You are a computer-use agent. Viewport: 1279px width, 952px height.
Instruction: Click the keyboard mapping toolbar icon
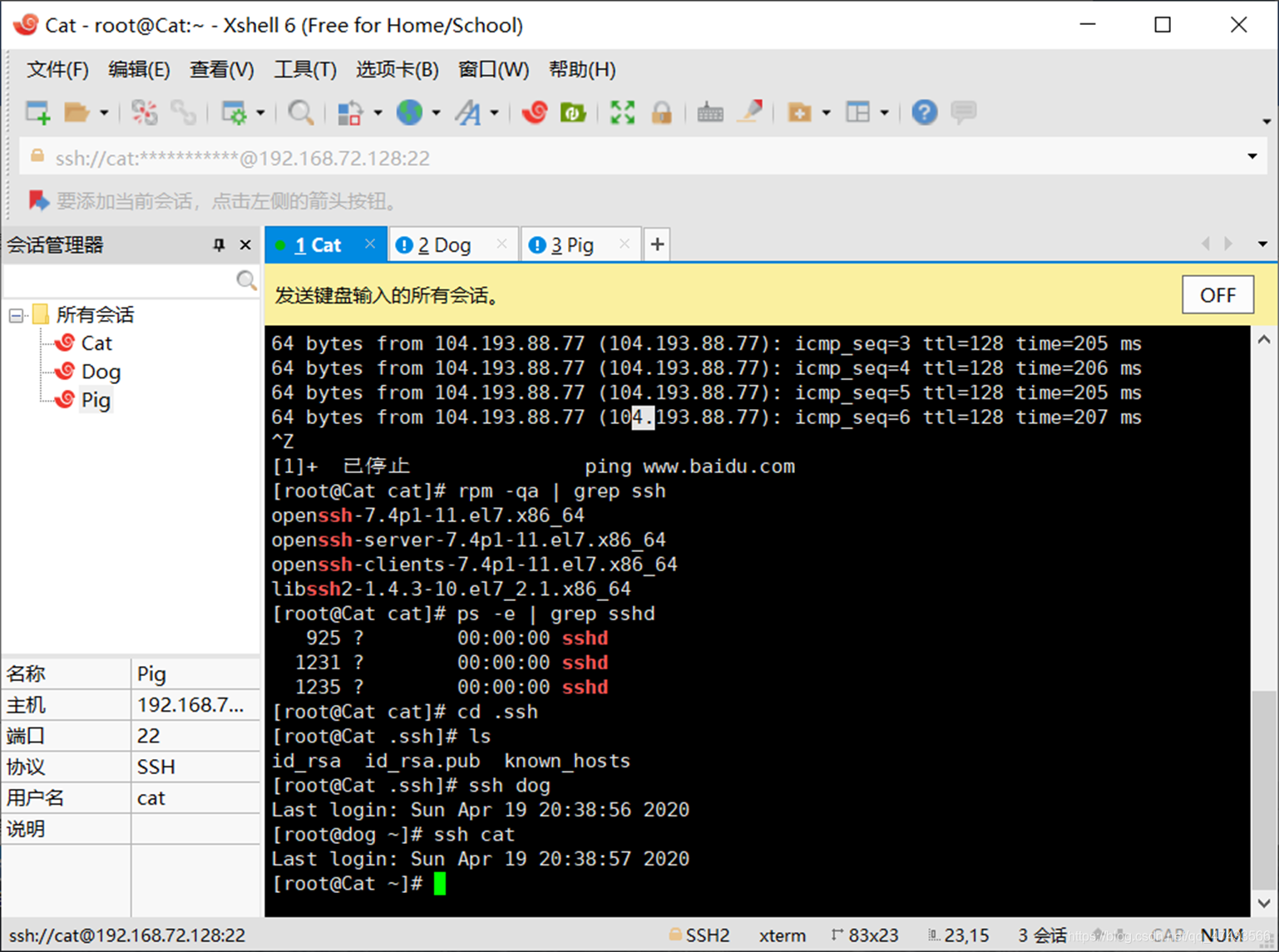click(709, 112)
